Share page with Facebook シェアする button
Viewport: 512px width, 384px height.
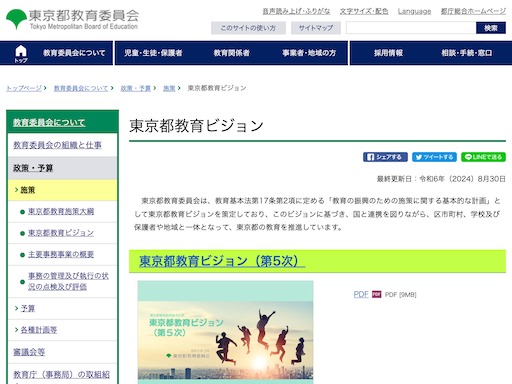point(385,157)
